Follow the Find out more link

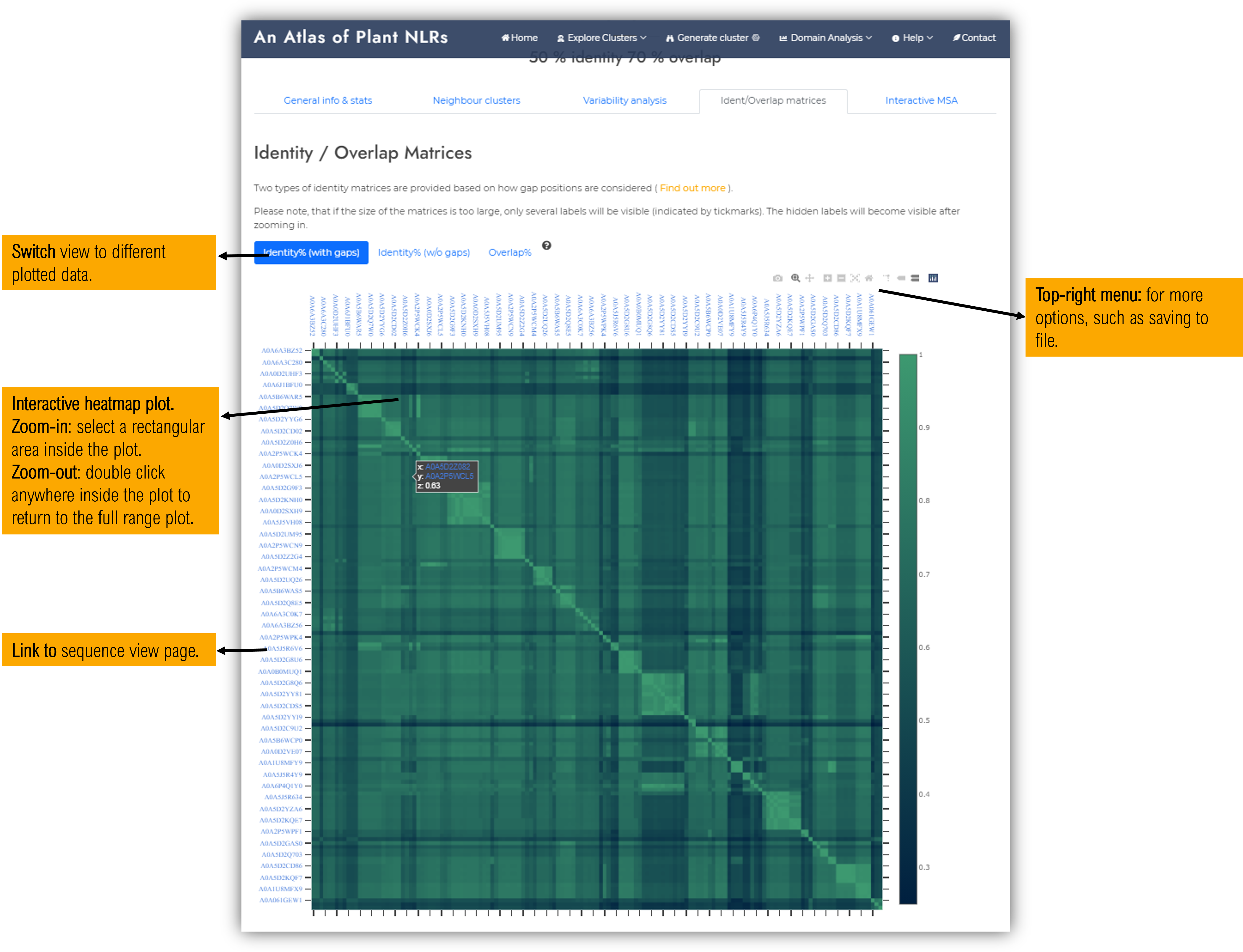coord(692,188)
